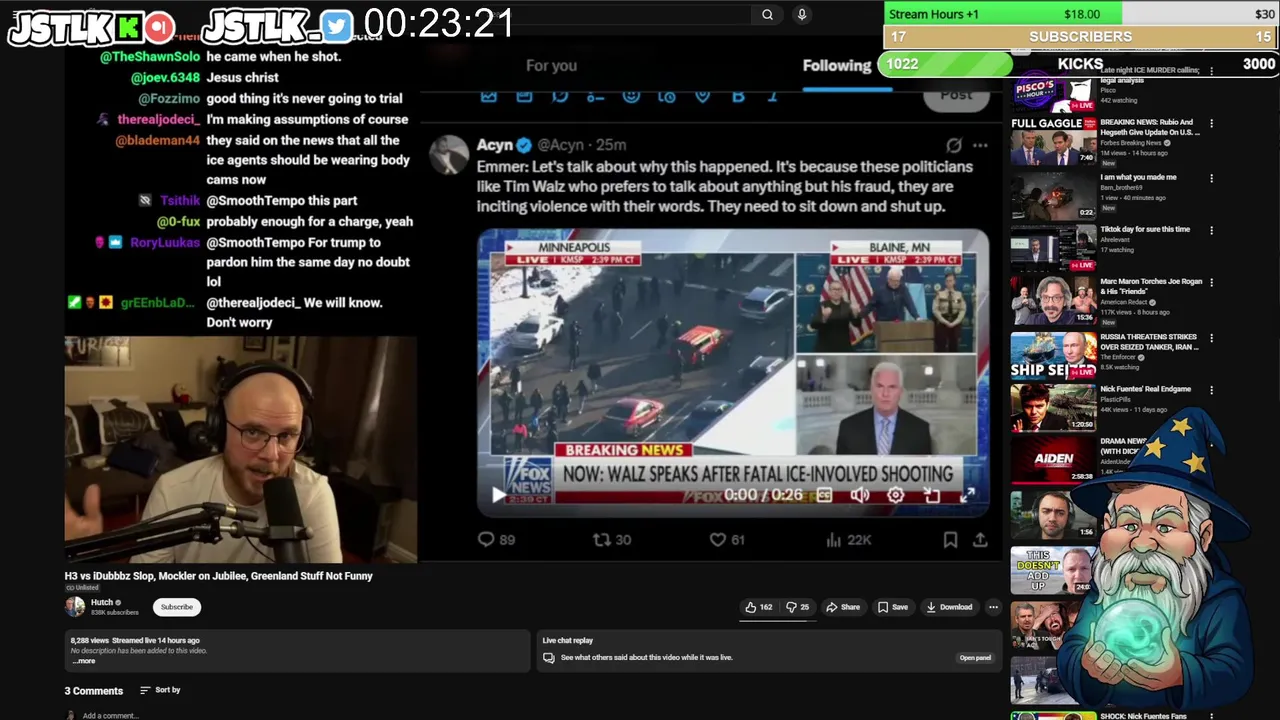
Task: Click the location pin icon in composer
Action: point(702,96)
